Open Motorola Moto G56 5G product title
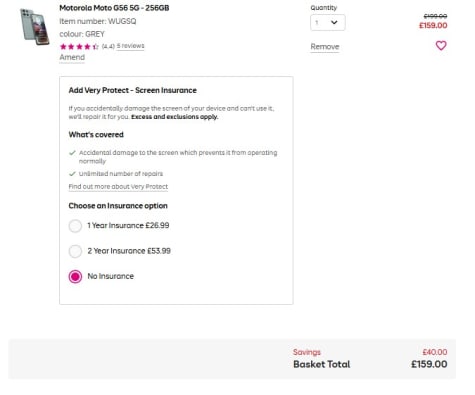This screenshot has width=475, height=395. 114,8
